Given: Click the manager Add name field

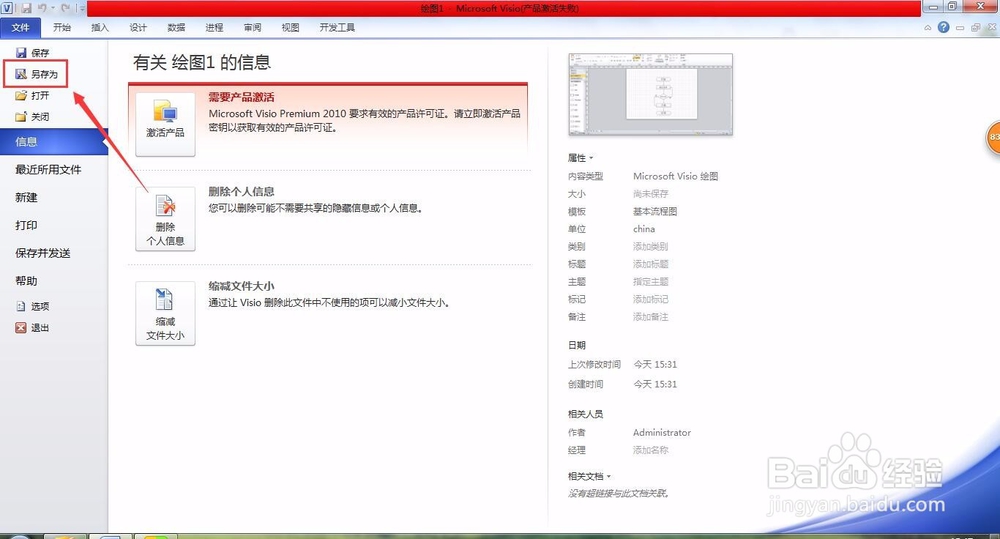Looking at the screenshot, I should (x=651, y=450).
